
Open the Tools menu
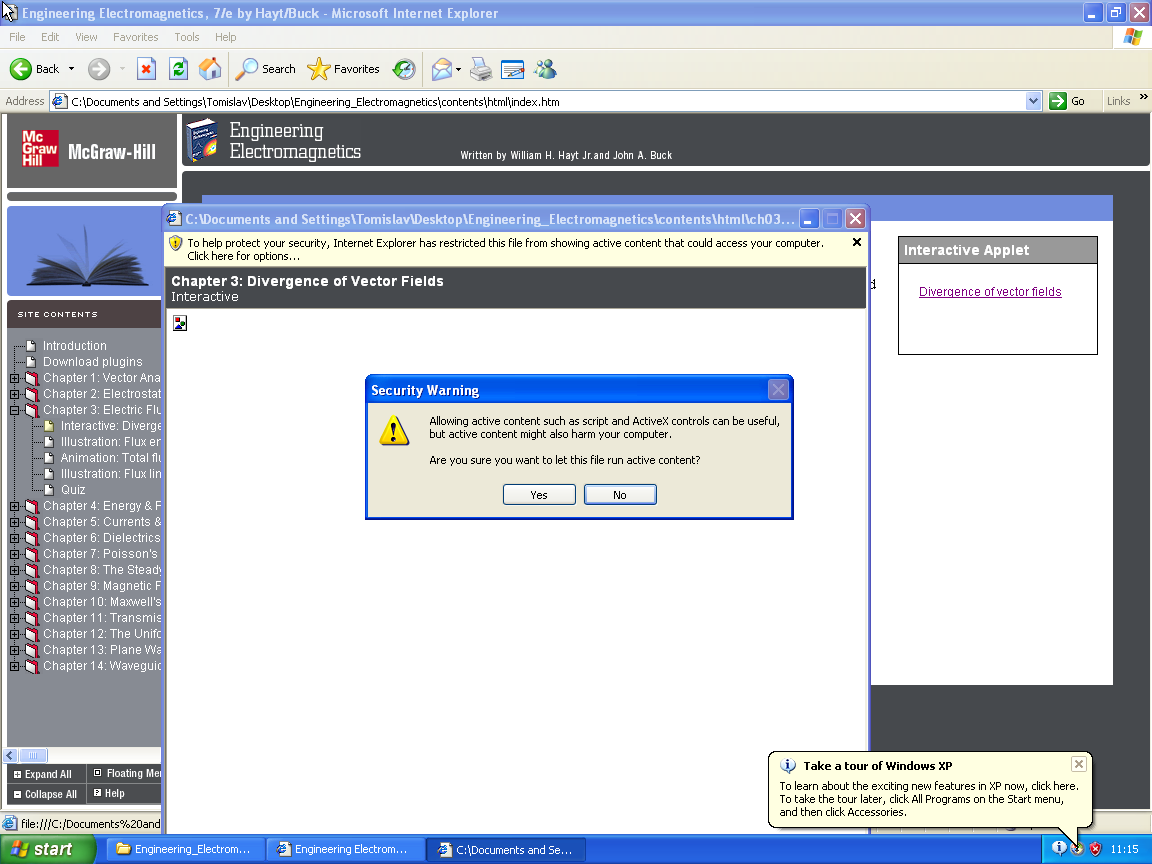187,37
